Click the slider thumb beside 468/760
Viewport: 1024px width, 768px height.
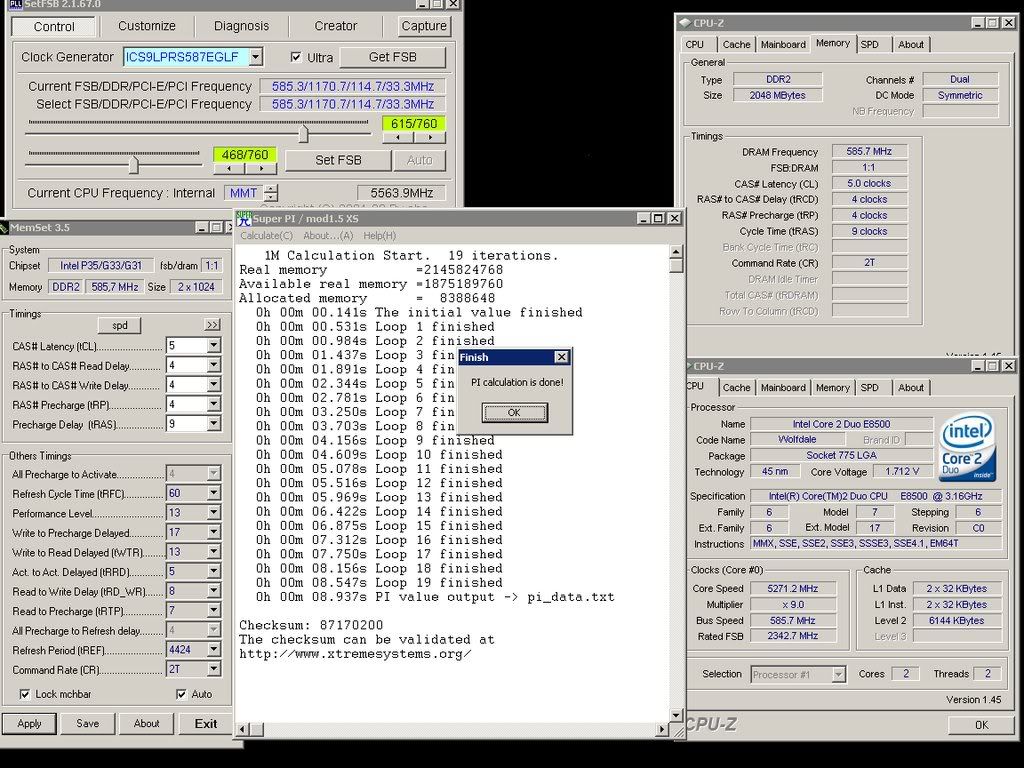(134, 165)
